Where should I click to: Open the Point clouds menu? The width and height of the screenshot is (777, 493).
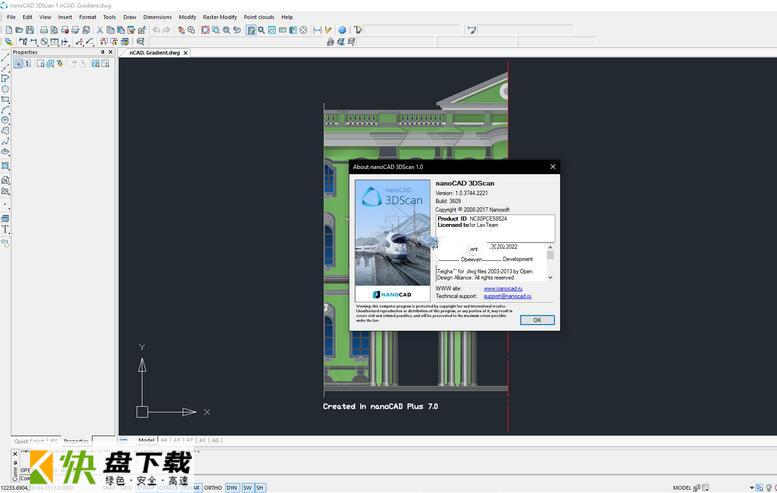click(259, 17)
